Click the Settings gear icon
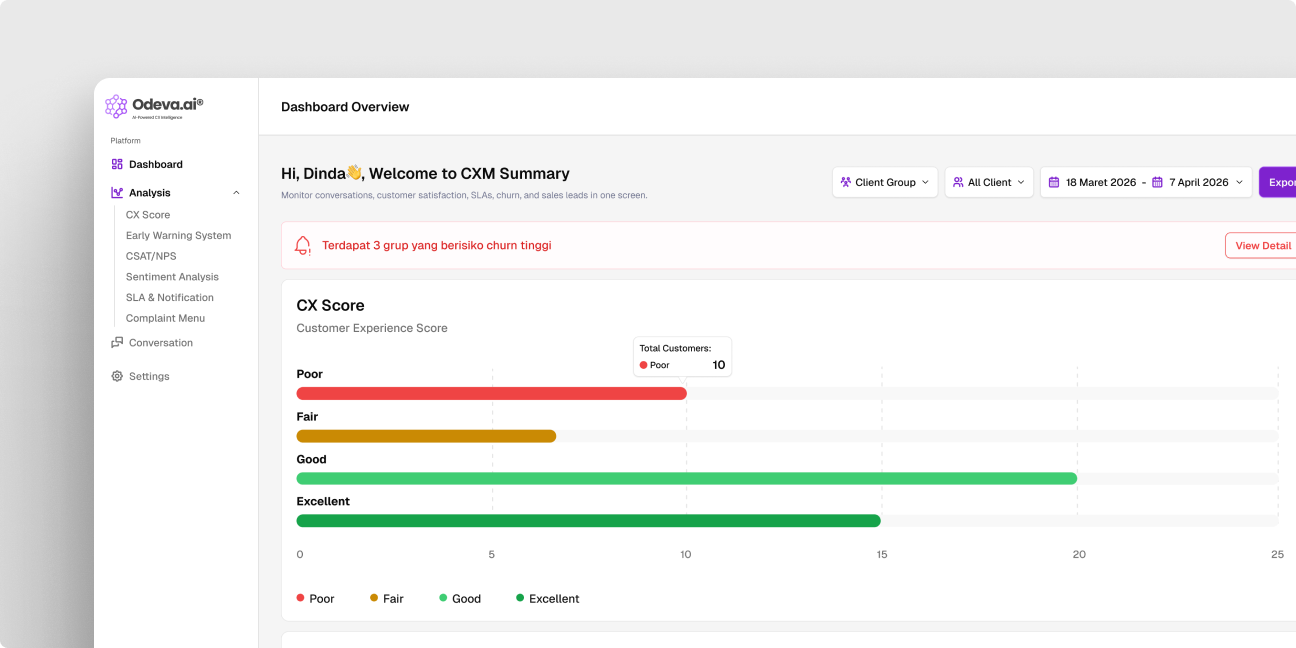The image size is (1296, 648). 117,377
